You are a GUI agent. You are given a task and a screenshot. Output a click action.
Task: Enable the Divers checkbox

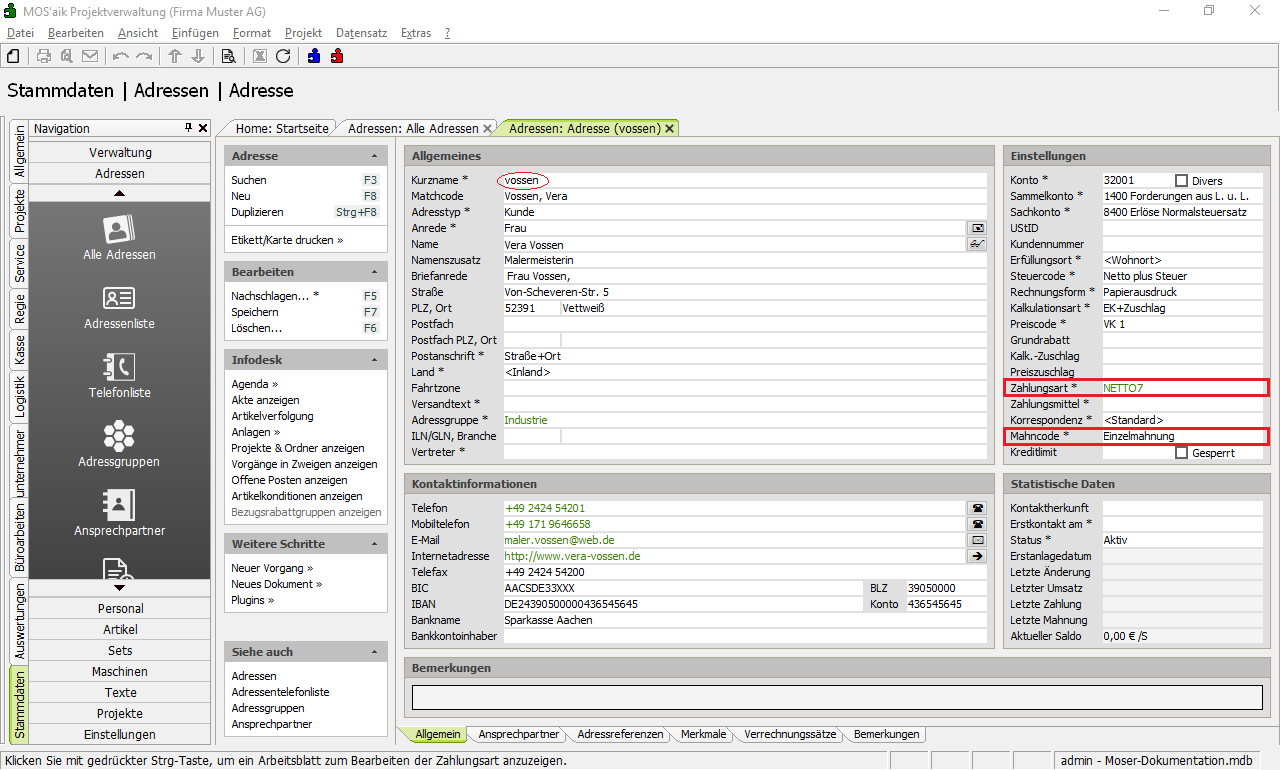click(x=1182, y=181)
